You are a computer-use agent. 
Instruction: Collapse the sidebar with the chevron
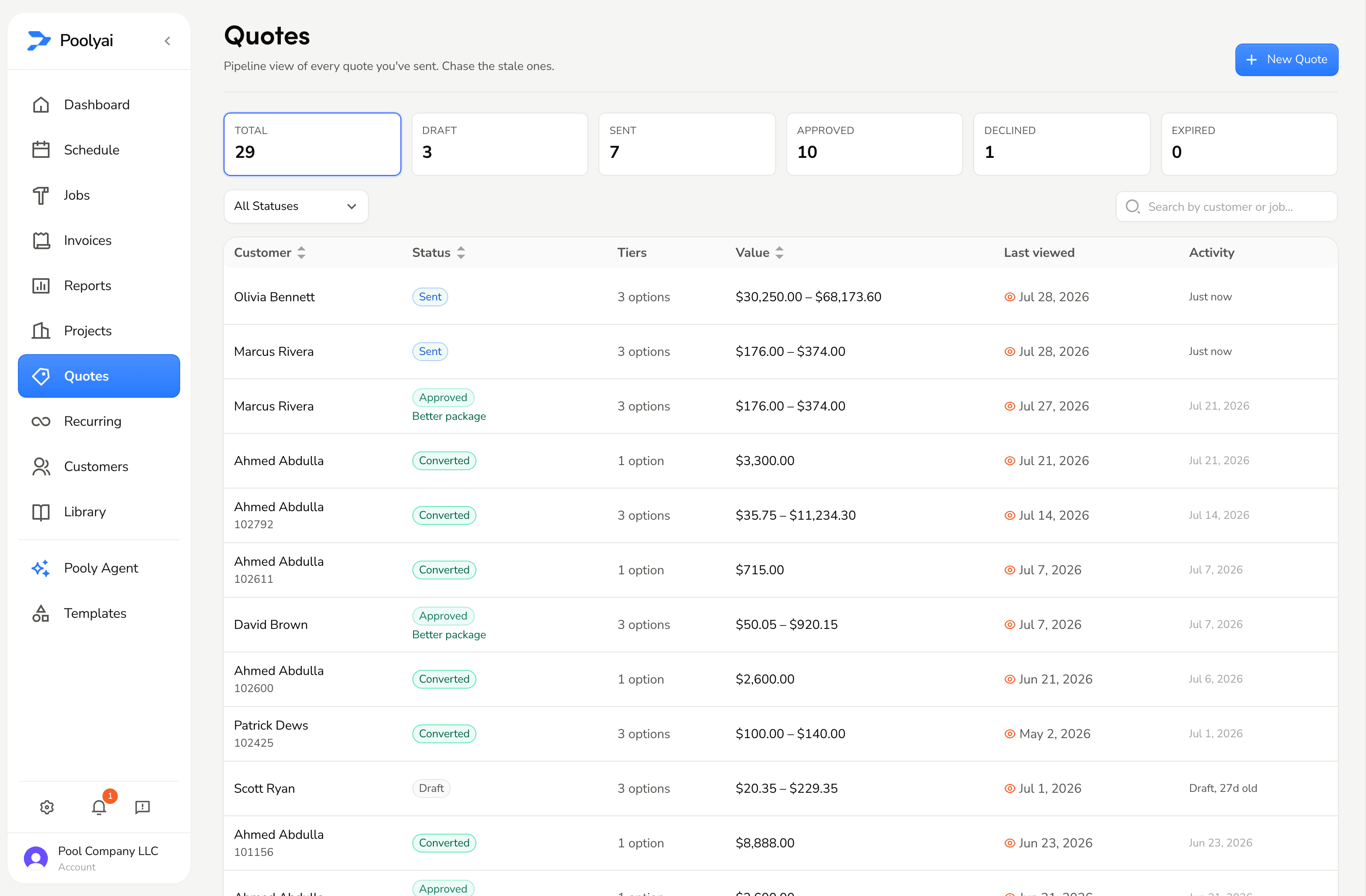(167, 41)
